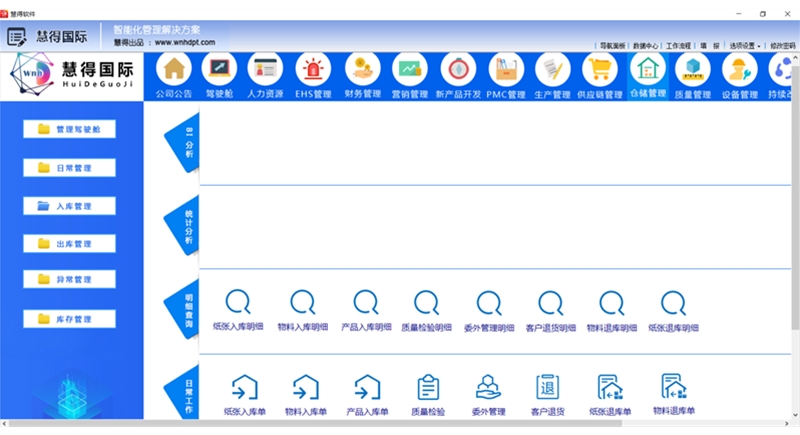The width and height of the screenshot is (800, 435).
Task: Open 产品入库明细 query
Action: coord(366,310)
